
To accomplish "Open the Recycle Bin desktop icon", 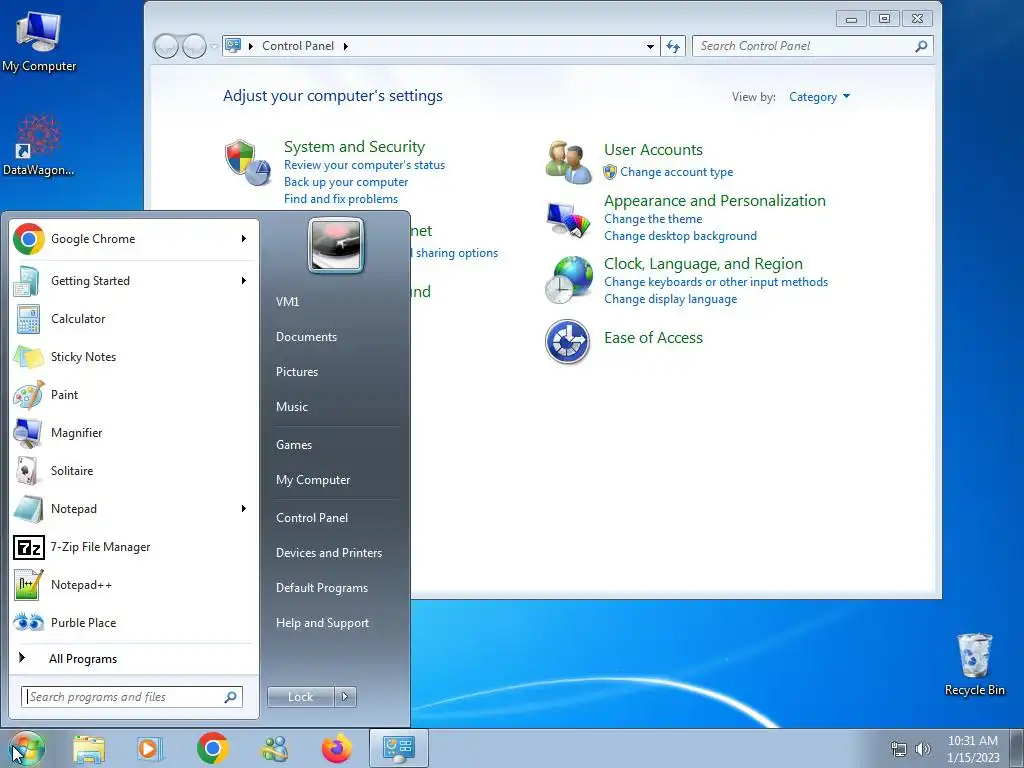I will (974, 664).
